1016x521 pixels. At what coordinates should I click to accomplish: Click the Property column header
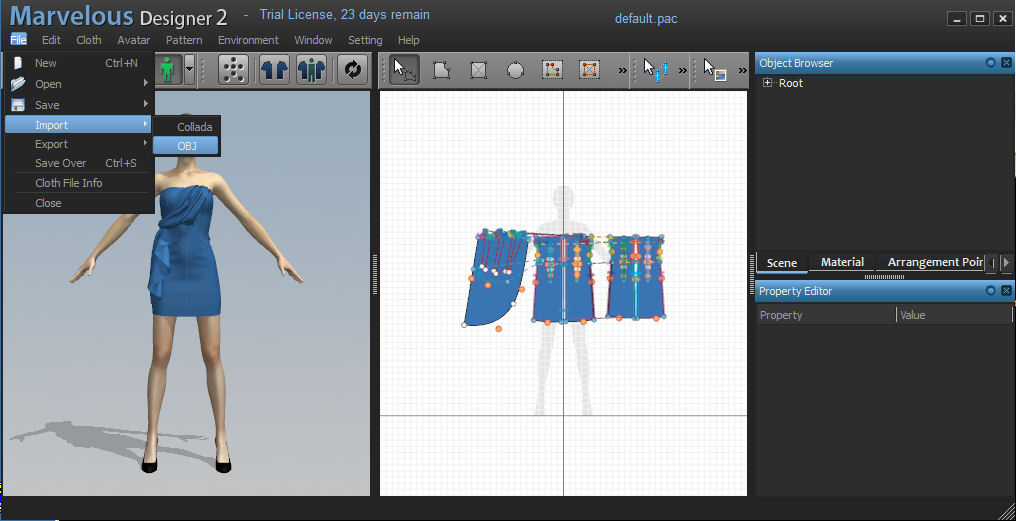click(826, 315)
